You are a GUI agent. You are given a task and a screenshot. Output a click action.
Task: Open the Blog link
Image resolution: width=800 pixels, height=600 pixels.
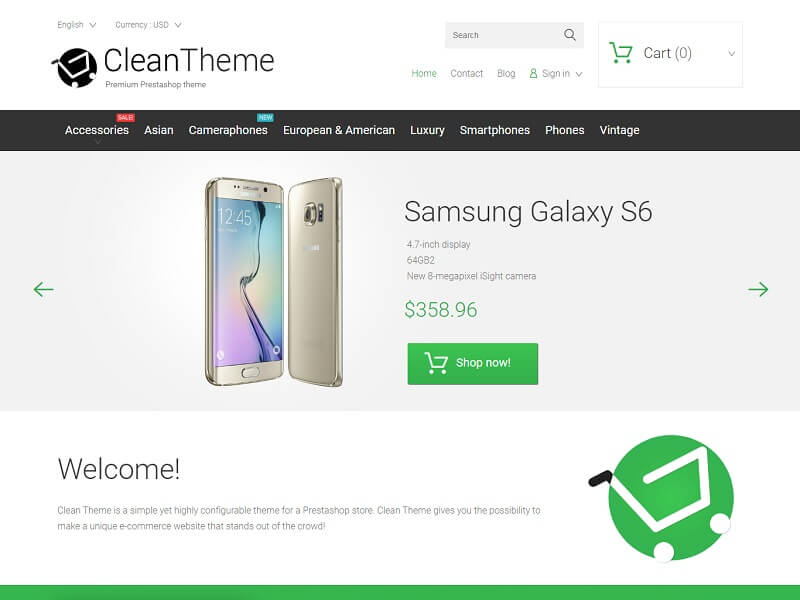pos(506,73)
